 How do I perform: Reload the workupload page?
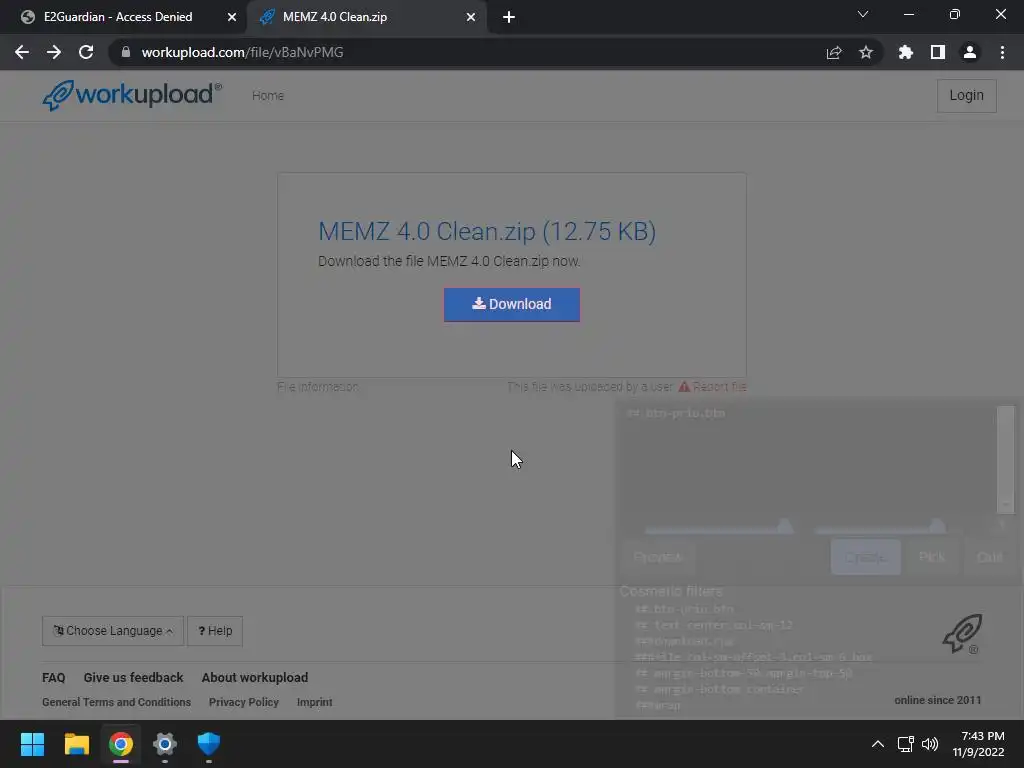pos(86,52)
